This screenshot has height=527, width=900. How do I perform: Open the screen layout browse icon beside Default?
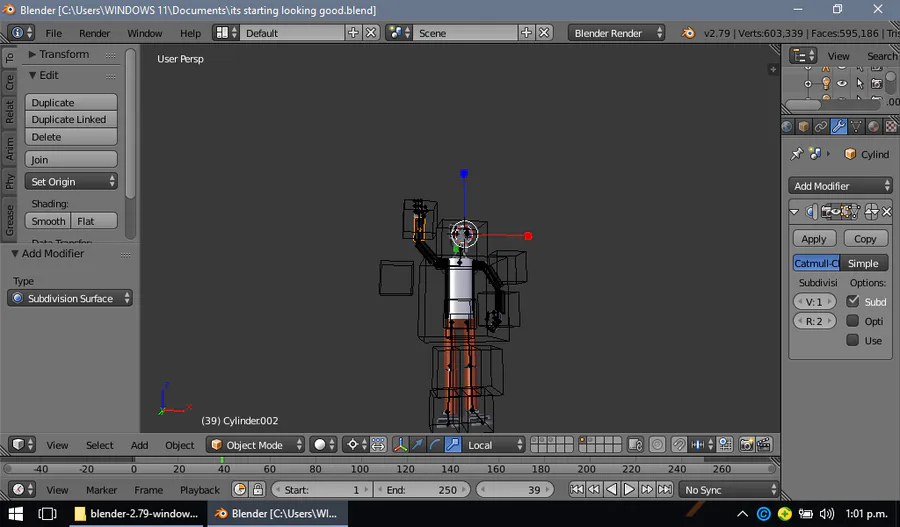tap(226, 33)
